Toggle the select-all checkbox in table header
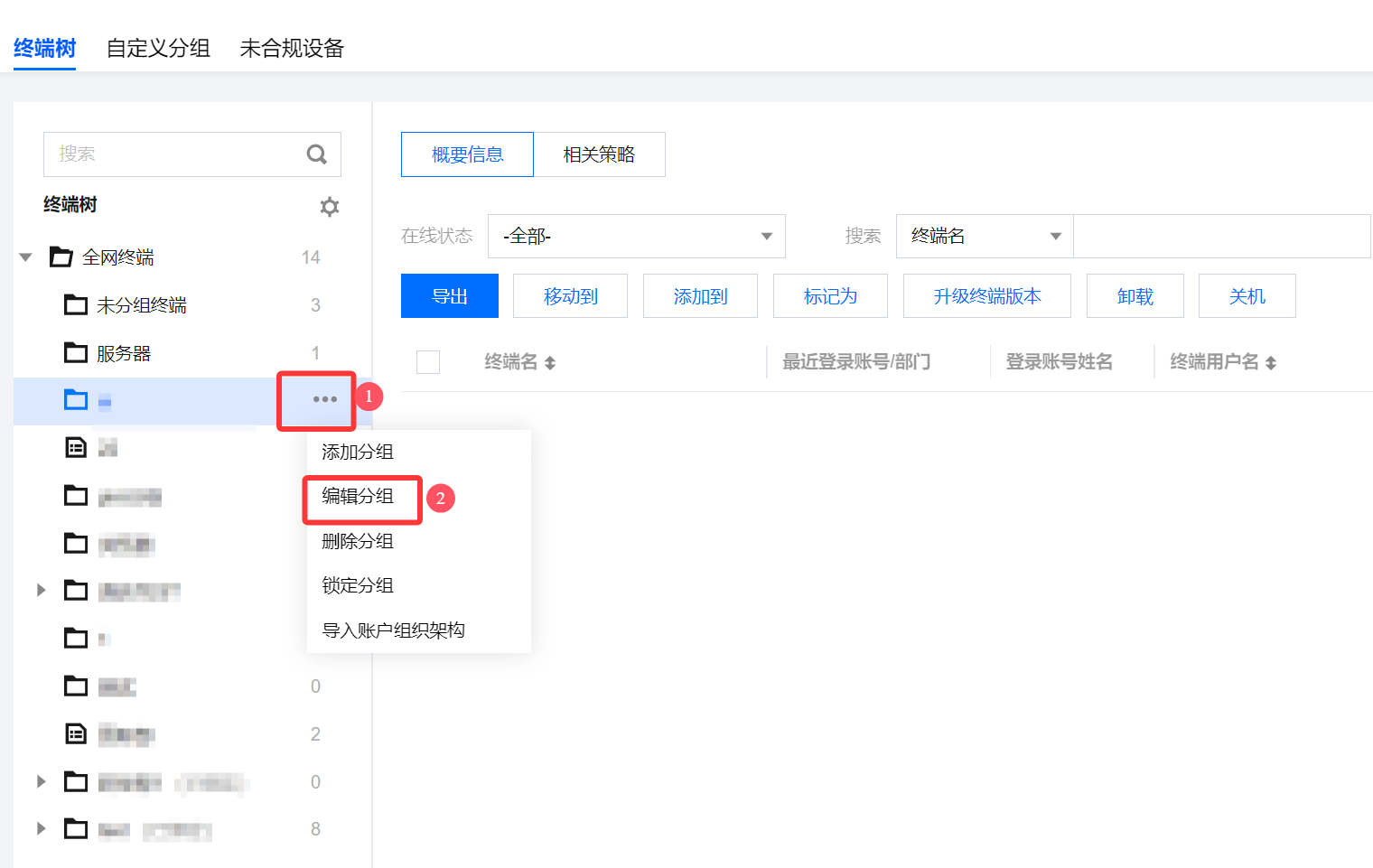1373x868 pixels. [428, 362]
